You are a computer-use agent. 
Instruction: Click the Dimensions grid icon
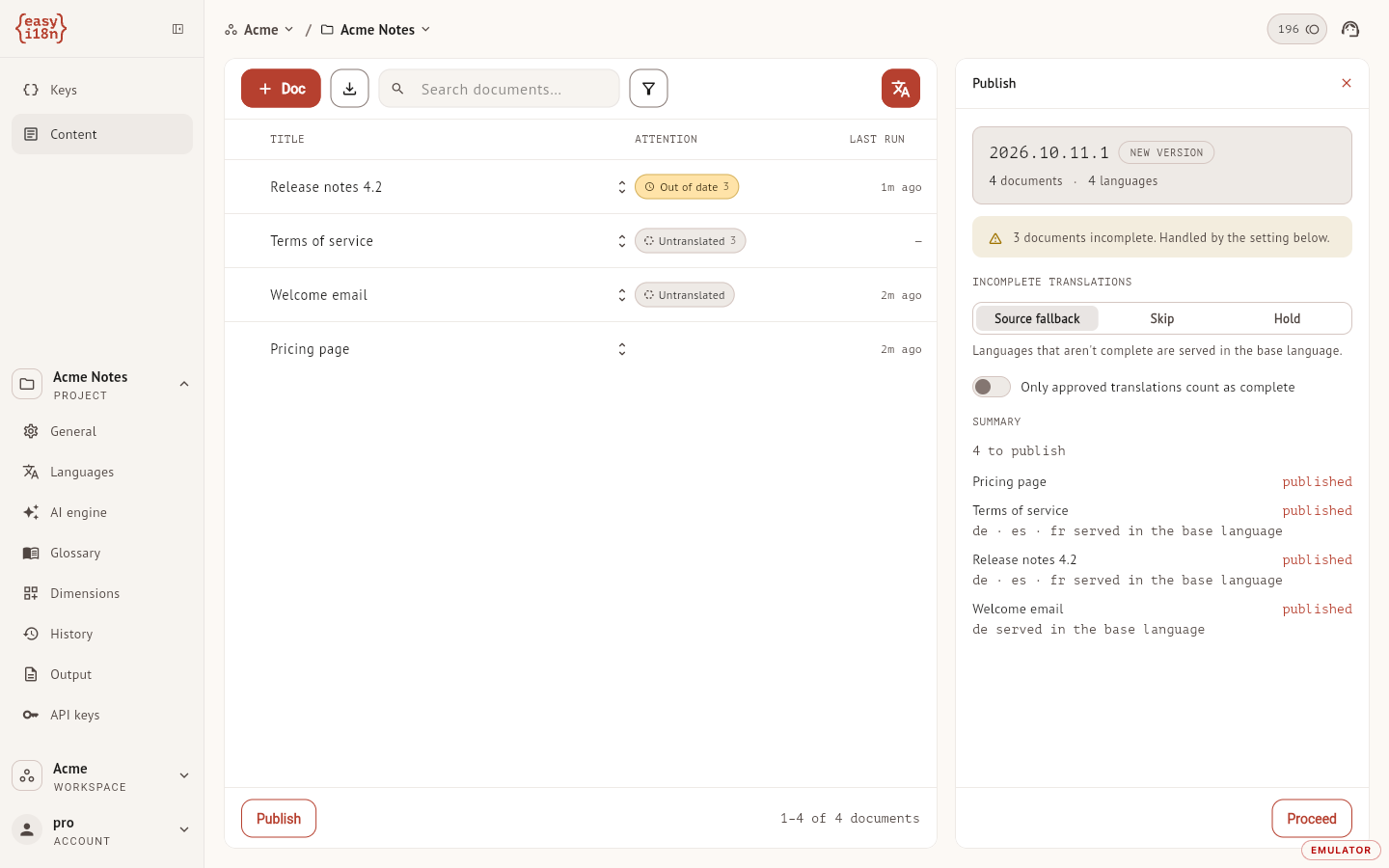(31, 593)
